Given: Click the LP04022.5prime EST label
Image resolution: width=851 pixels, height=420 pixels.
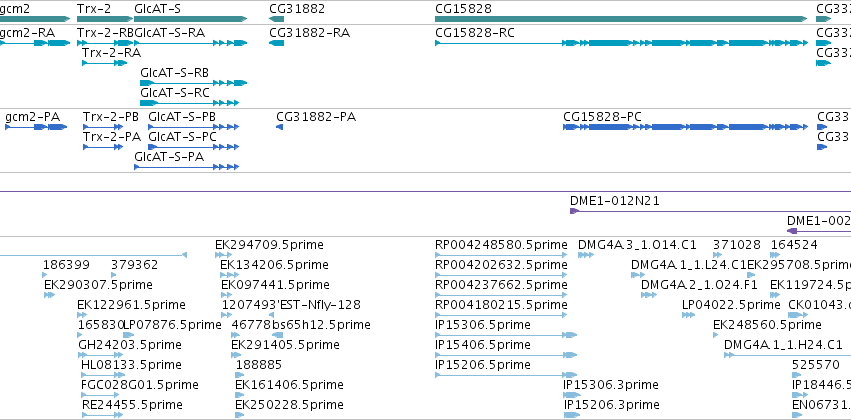Looking at the screenshot, I should (x=731, y=304).
